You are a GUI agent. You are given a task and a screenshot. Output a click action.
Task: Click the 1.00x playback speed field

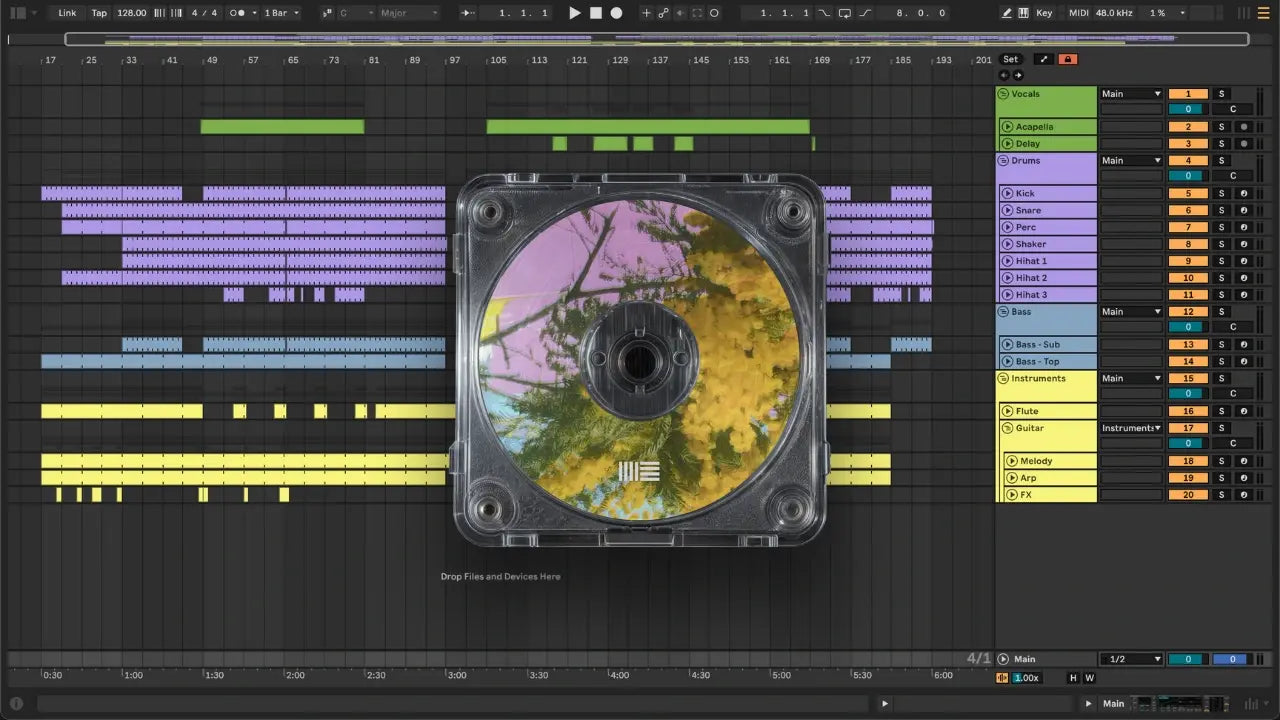pyautogui.click(x=1026, y=678)
